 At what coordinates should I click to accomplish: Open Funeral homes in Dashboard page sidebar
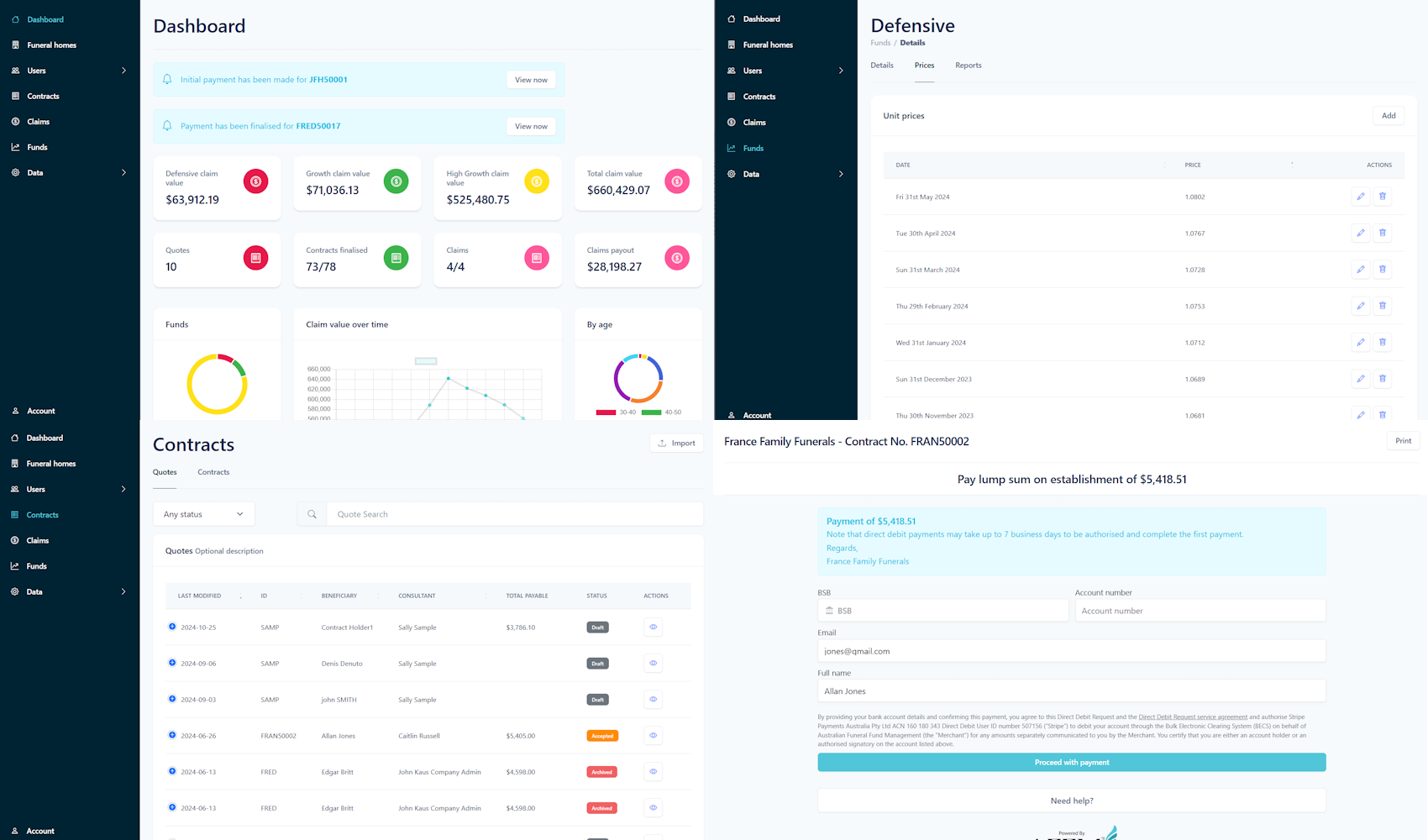51,45
